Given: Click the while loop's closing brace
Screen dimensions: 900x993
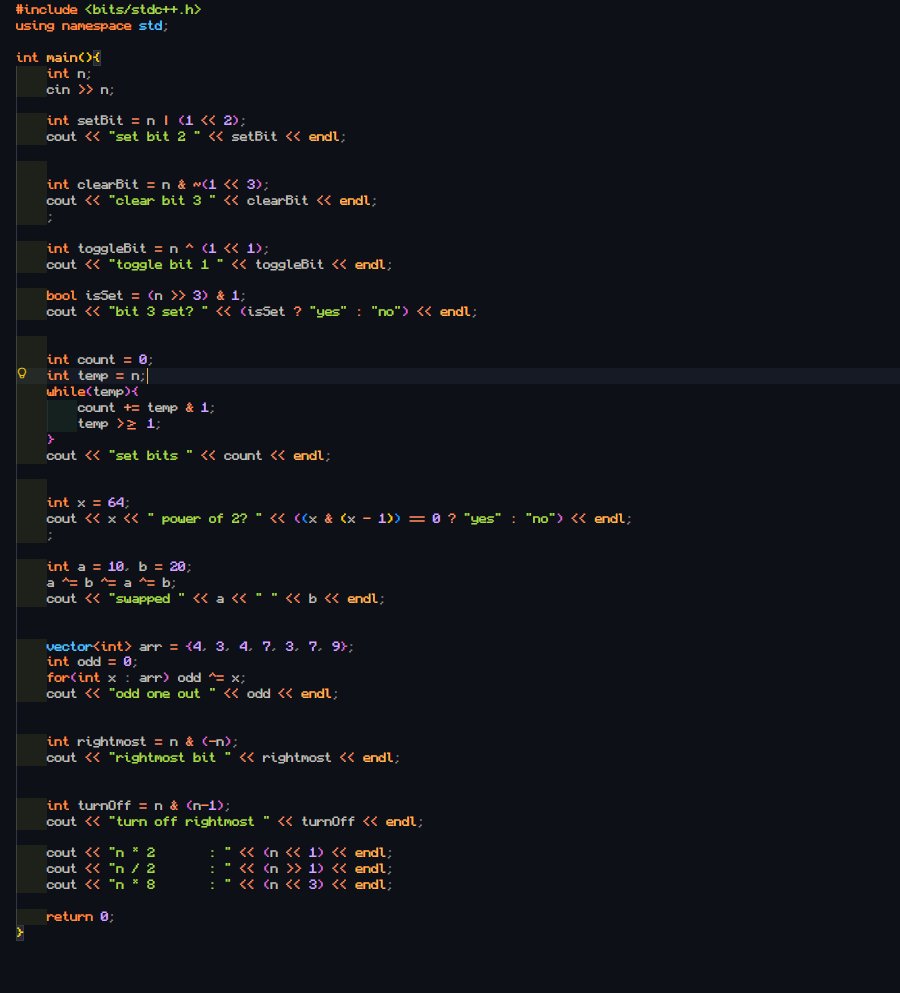Looking at the screenshot, I should coord(50,440).
